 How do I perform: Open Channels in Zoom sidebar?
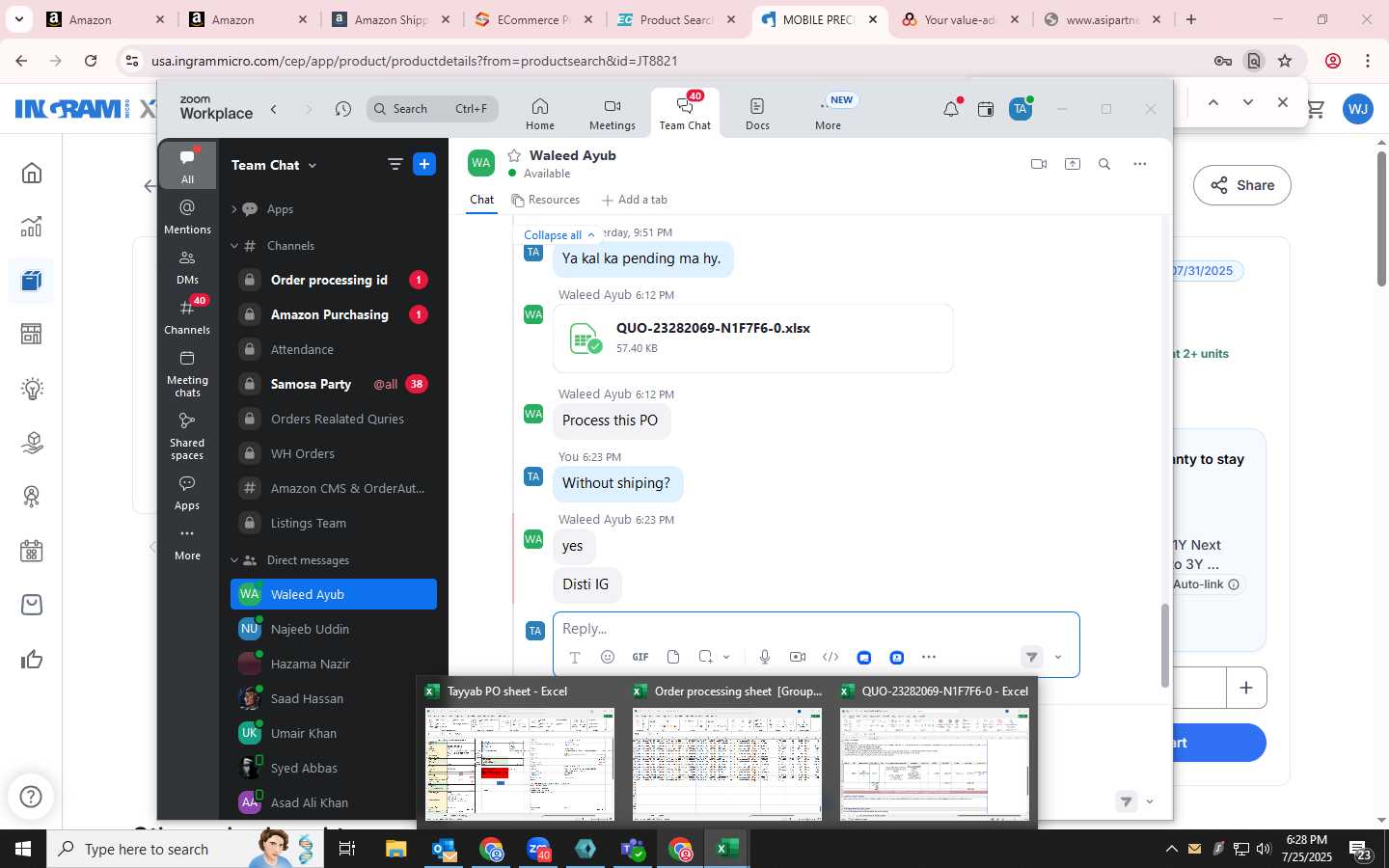187,316
